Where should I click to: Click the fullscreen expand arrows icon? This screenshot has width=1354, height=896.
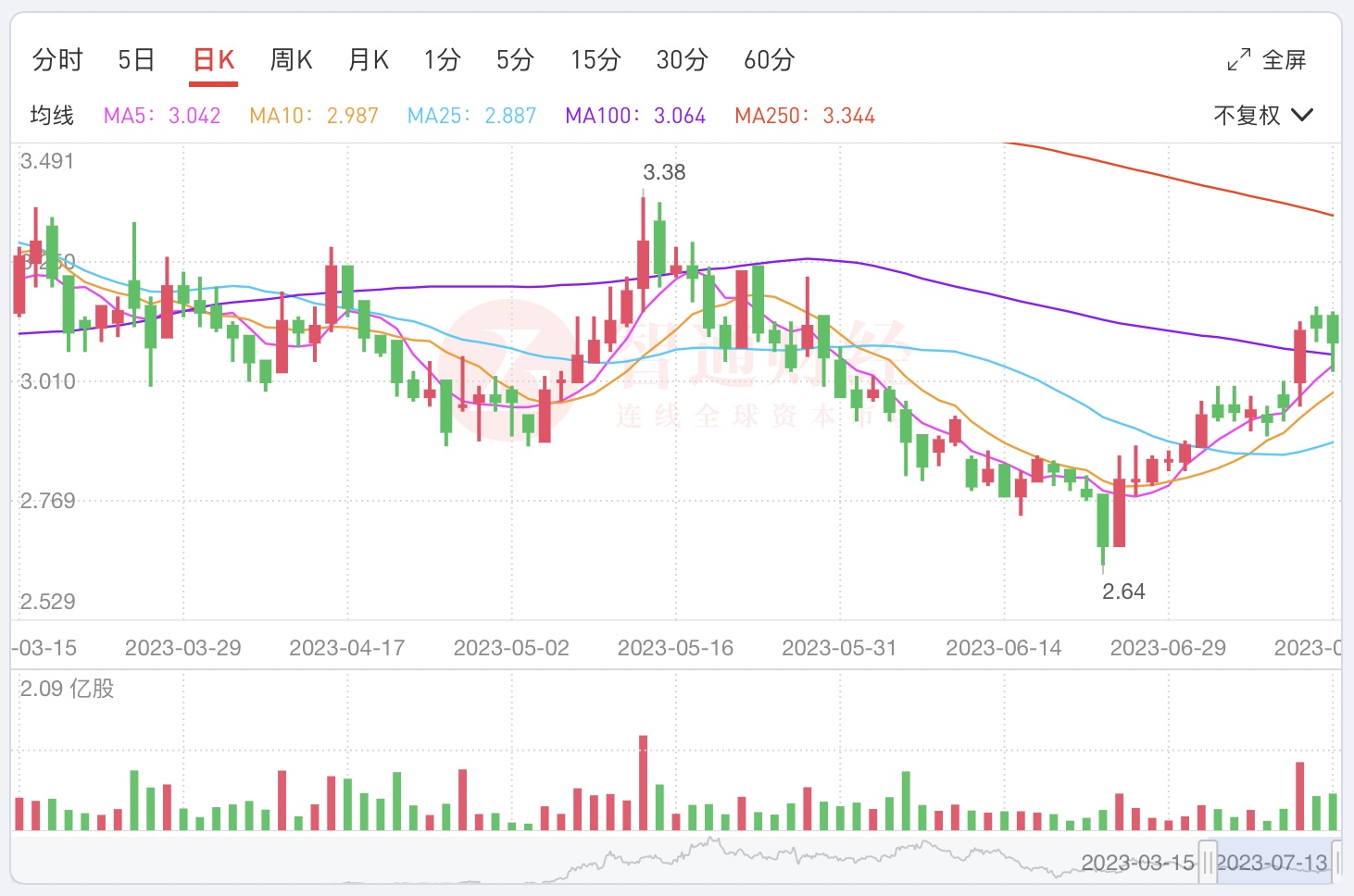click(x=1239, y=60)
